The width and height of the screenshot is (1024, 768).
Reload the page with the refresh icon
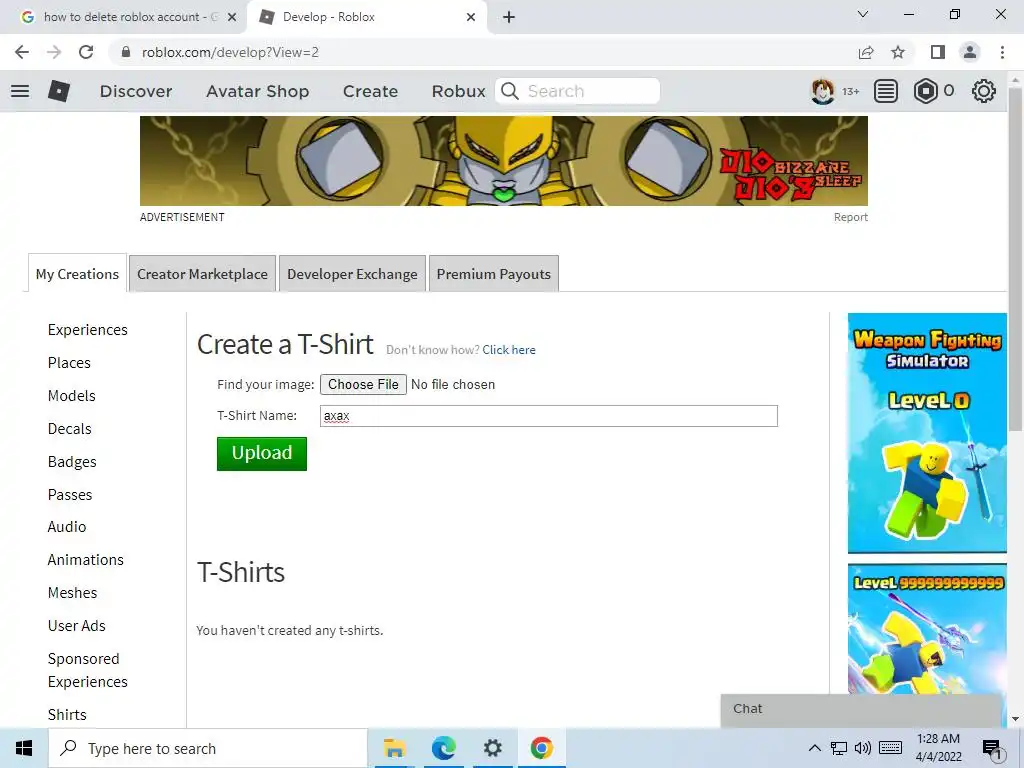point(86,52)
